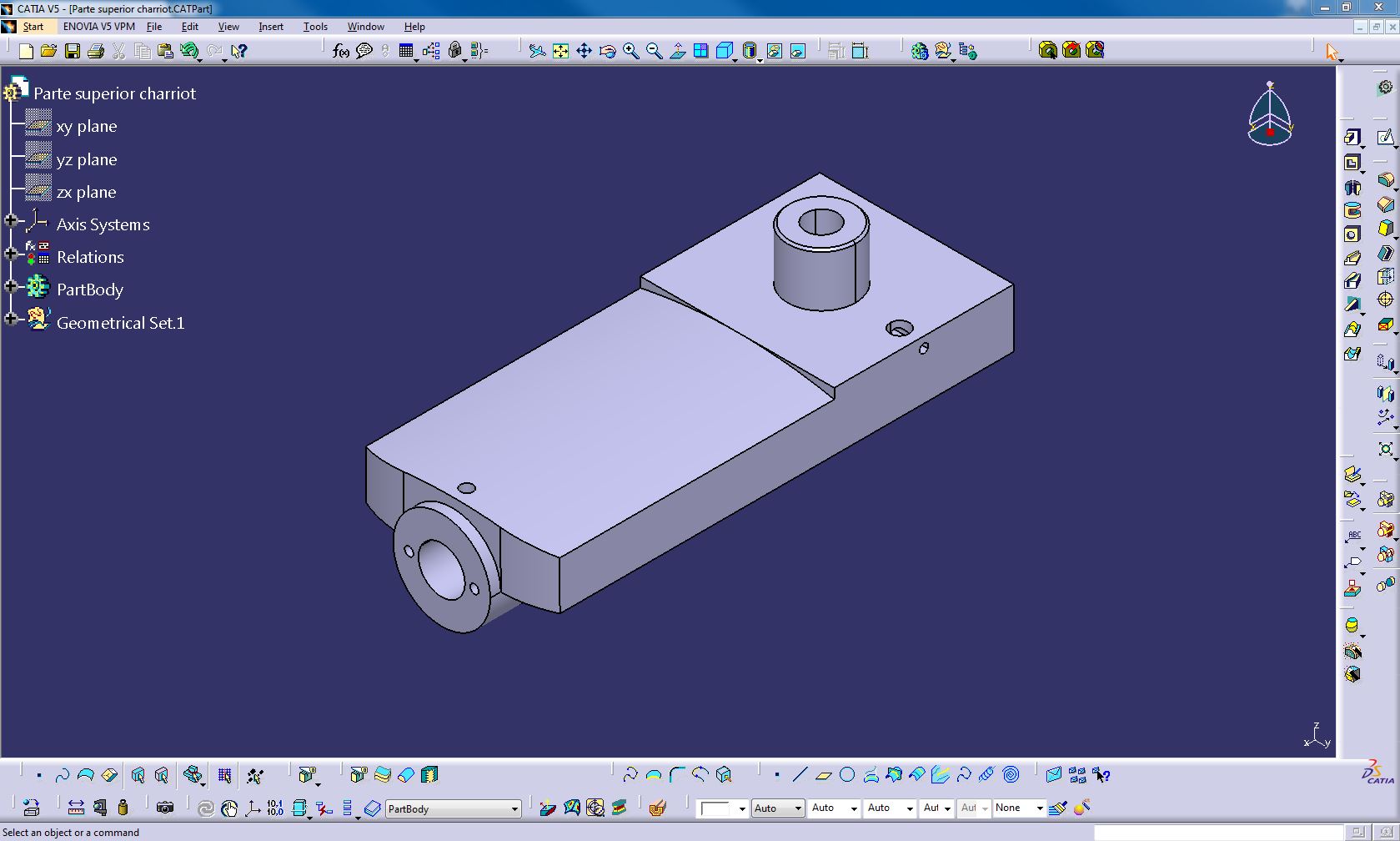Viewport: 1400px width, 841px height.
Task: Click the Print icon
Action: [x=95, y=52]
